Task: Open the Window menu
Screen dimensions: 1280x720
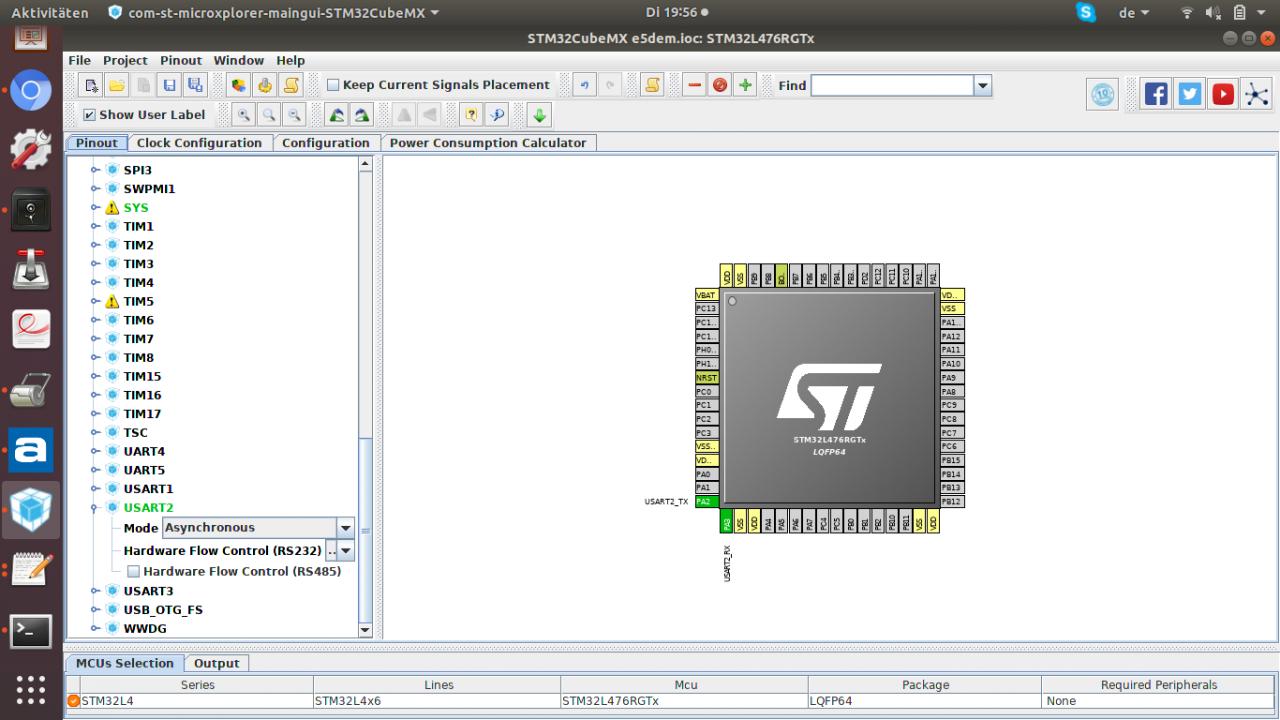Action: point(239,60)
